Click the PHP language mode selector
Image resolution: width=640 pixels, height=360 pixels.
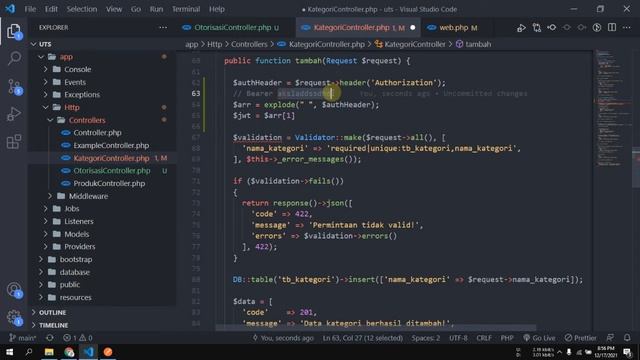(x=507, y=338)
